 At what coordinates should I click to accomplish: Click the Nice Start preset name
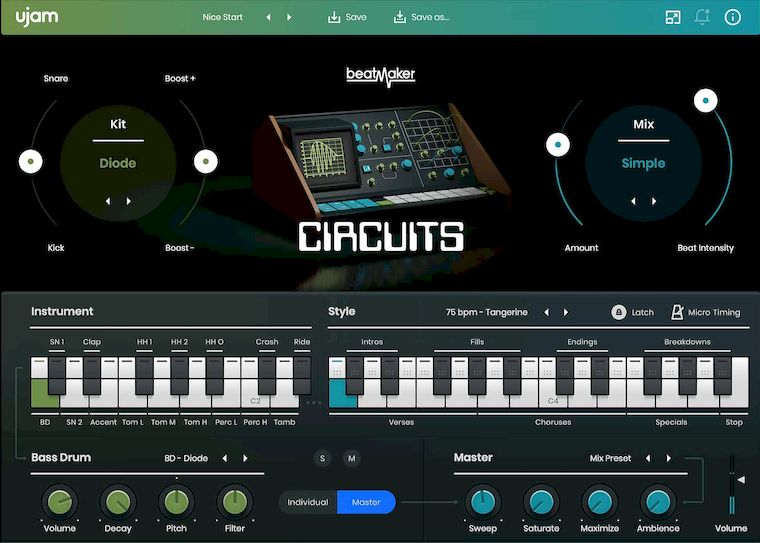222,17
